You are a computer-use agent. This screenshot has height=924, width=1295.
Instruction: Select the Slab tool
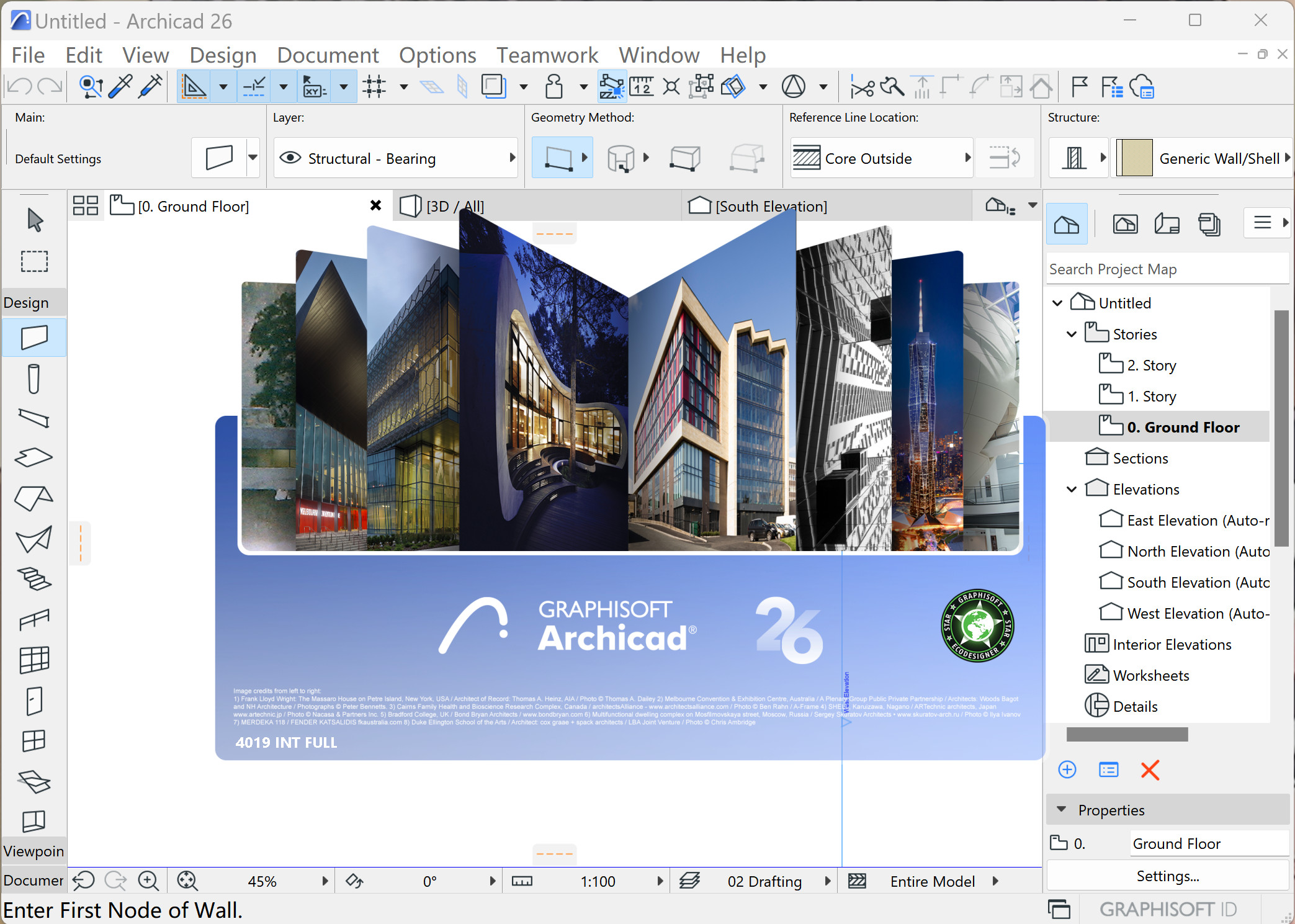[x=34, y=458]
